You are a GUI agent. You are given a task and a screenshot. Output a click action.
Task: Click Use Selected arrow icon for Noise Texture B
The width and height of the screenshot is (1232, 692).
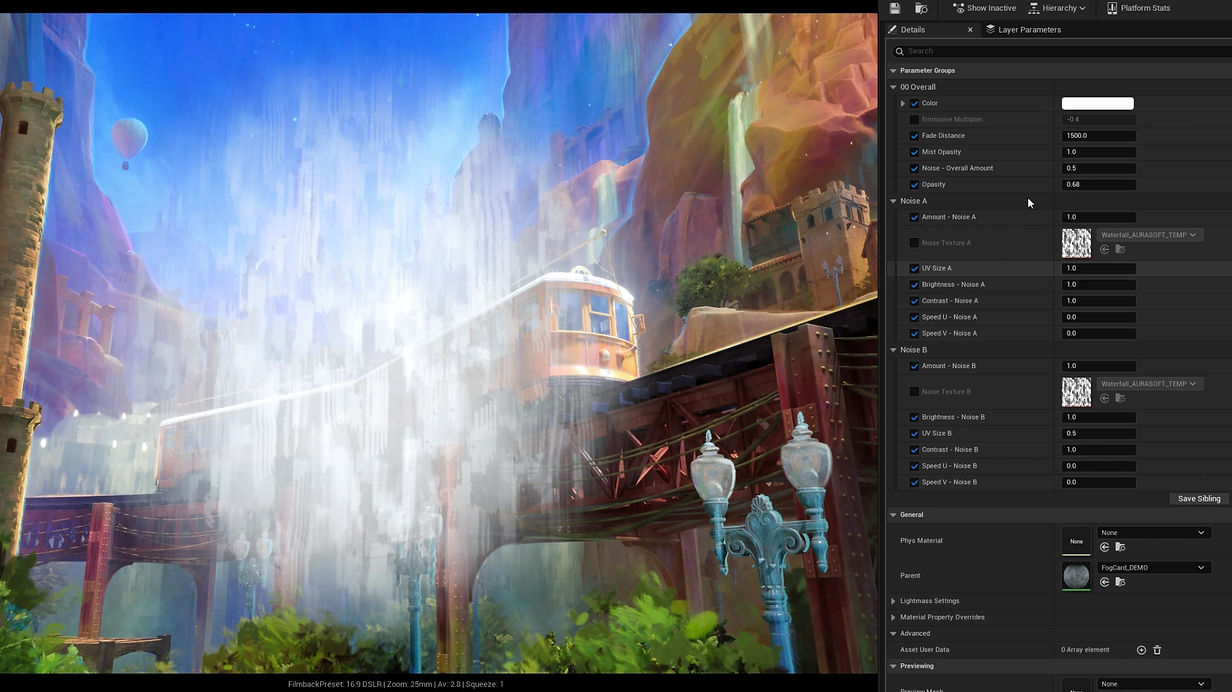[x=1105, y=398]
